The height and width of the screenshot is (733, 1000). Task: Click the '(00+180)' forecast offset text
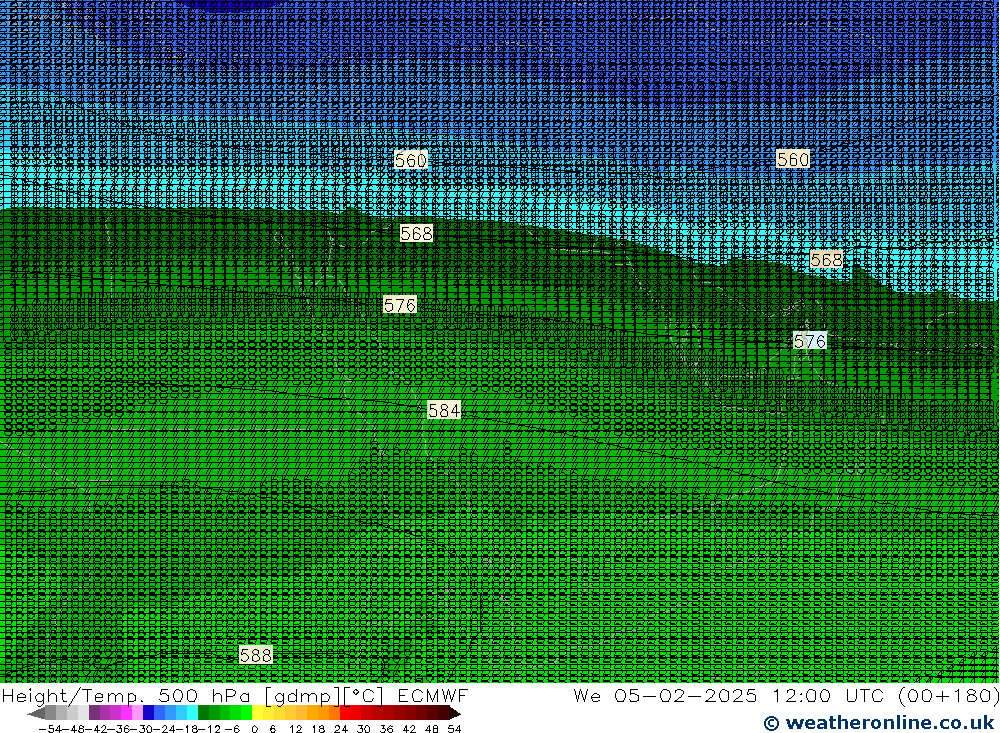coord(948,696)
